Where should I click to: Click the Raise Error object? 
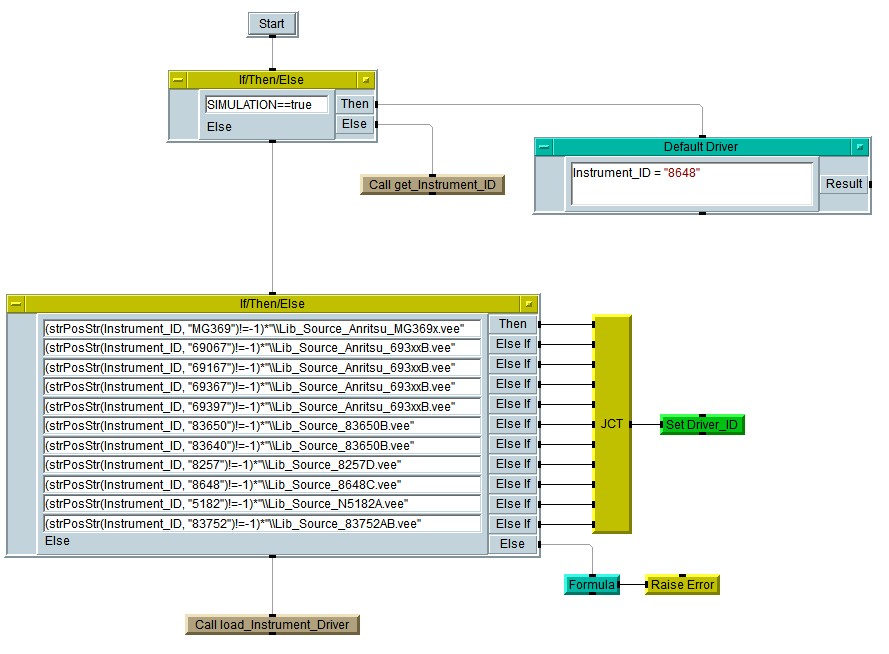click(682, 584)
